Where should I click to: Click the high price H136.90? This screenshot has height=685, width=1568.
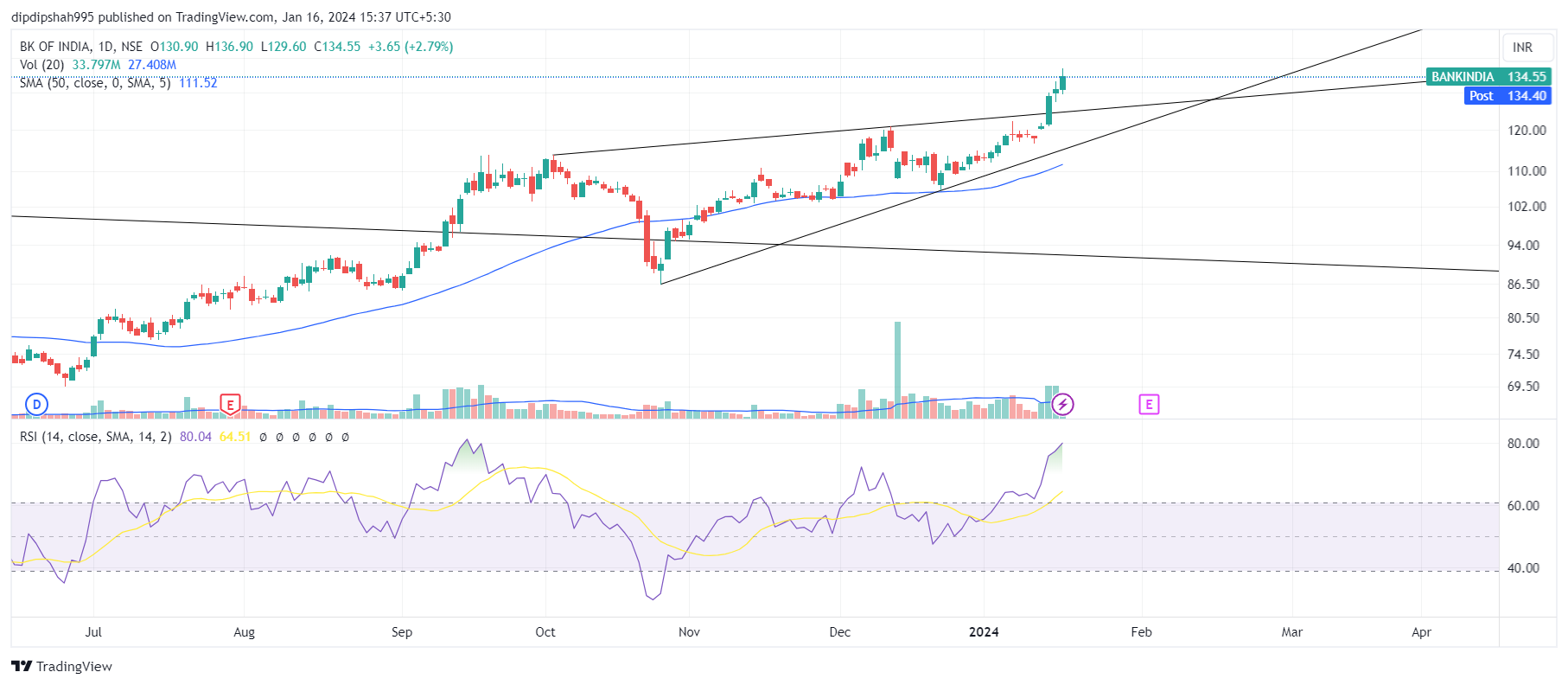[x=229, y=47]
